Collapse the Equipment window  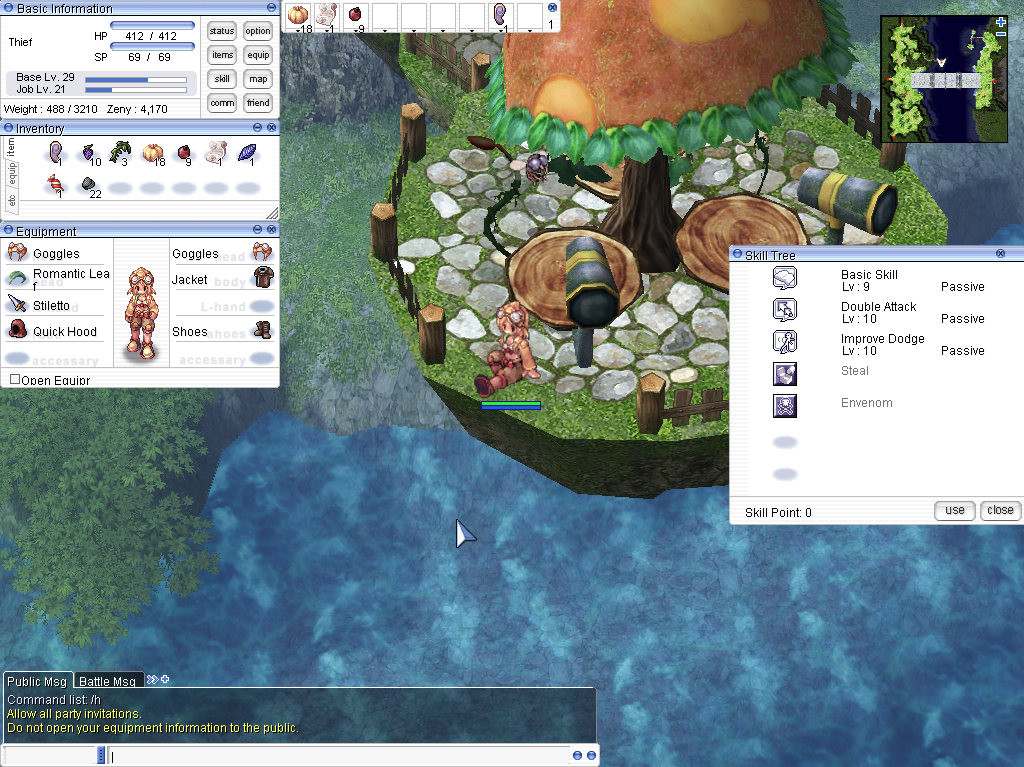(x=257, y=229)
